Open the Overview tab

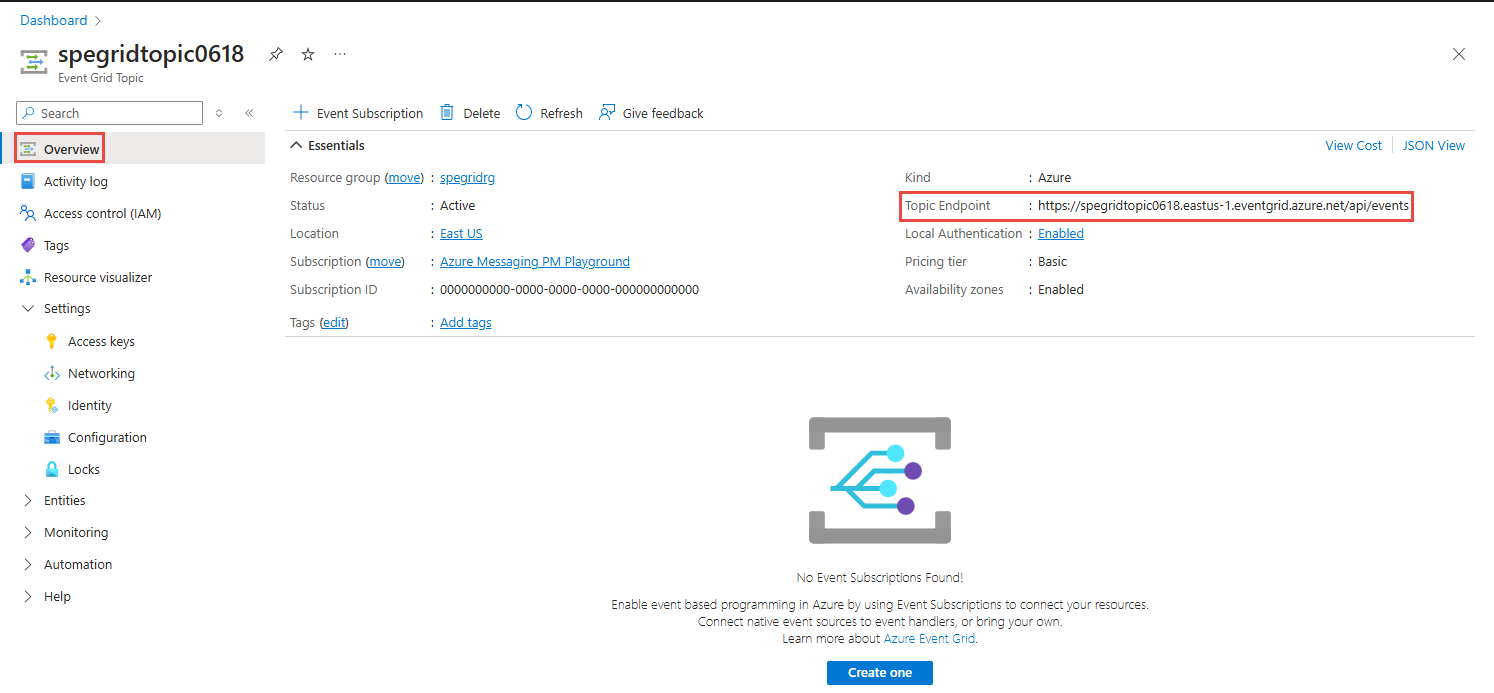tap(70, 148)
